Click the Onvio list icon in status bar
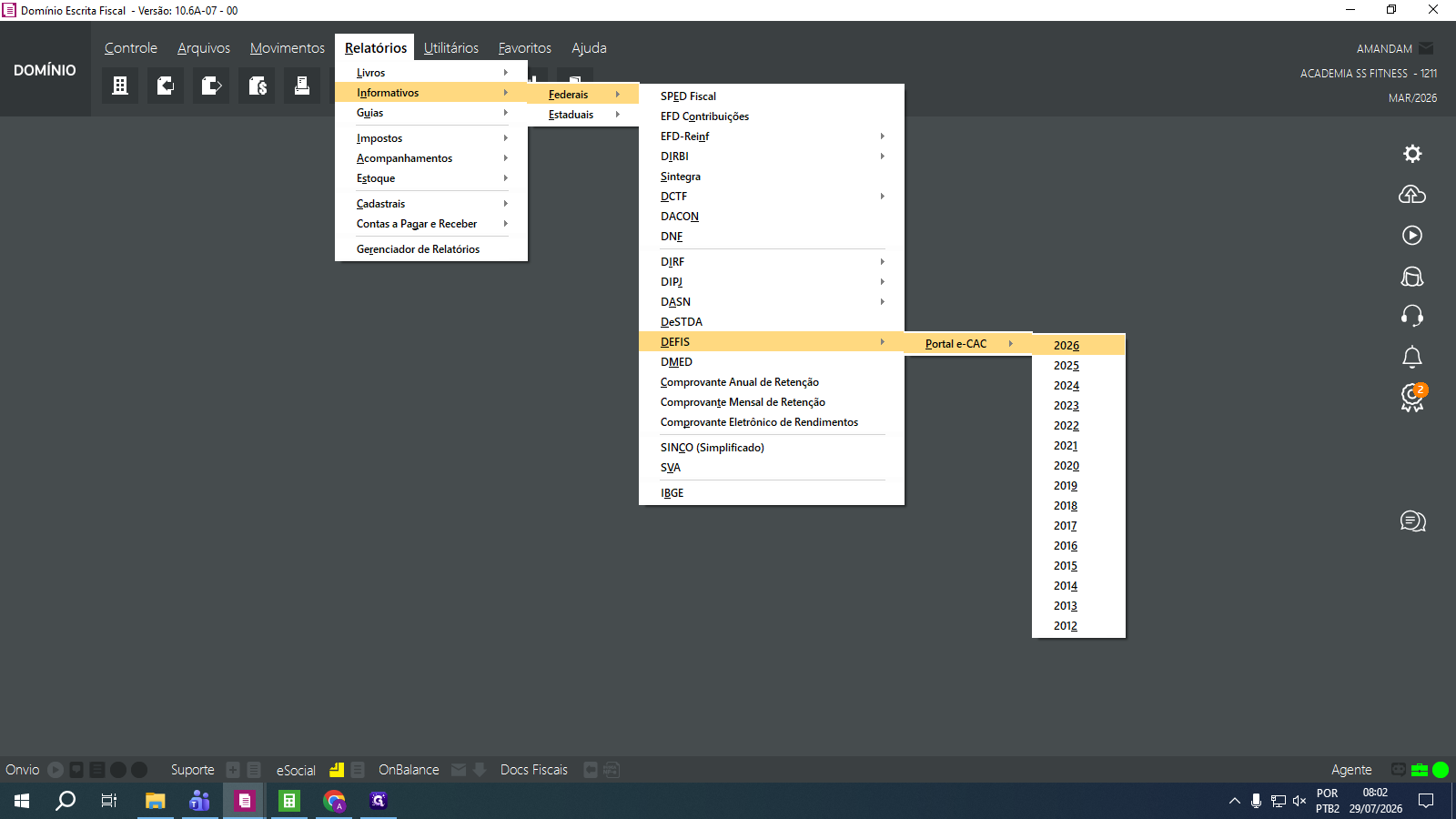The image size is (1456, 819). (97, 770)
